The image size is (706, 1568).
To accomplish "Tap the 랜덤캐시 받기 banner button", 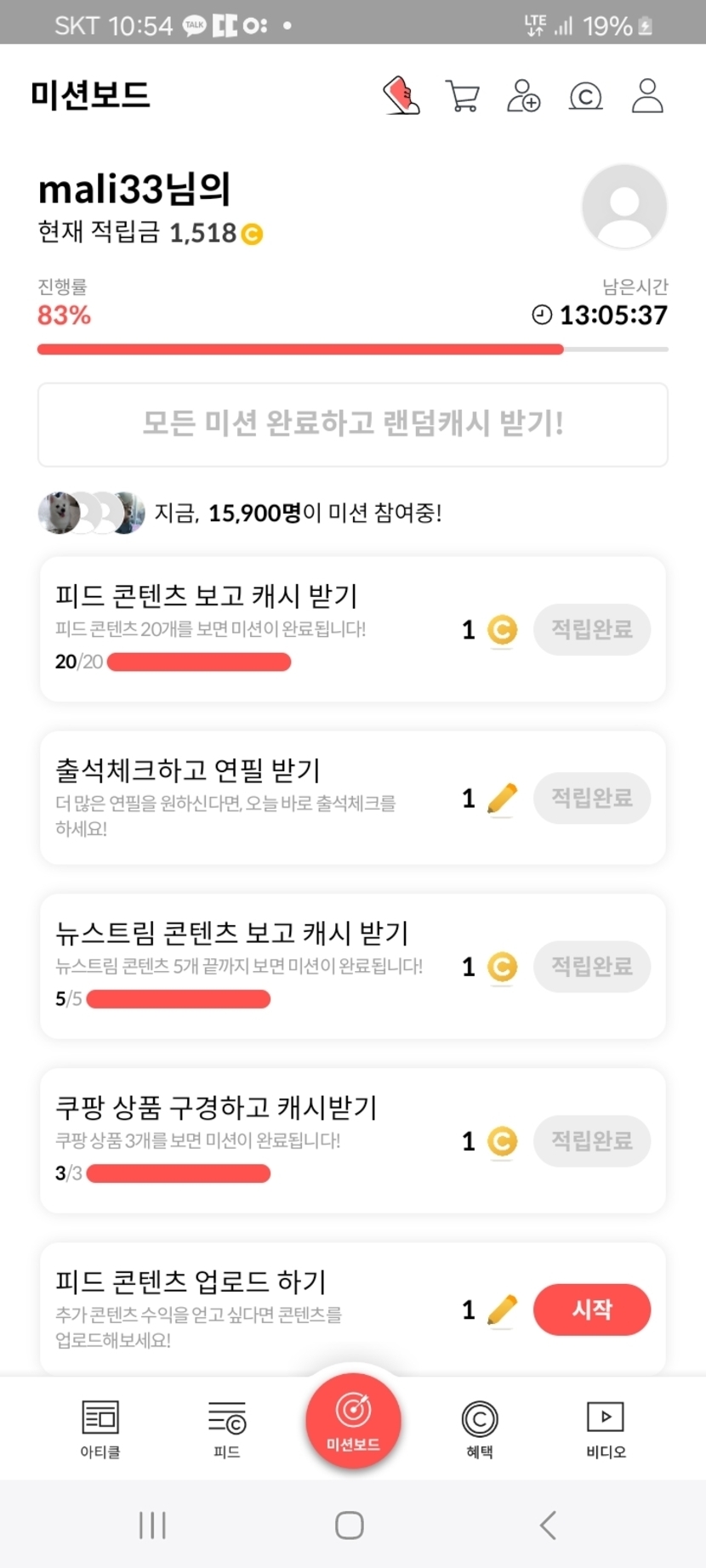I will click(353, 423).
